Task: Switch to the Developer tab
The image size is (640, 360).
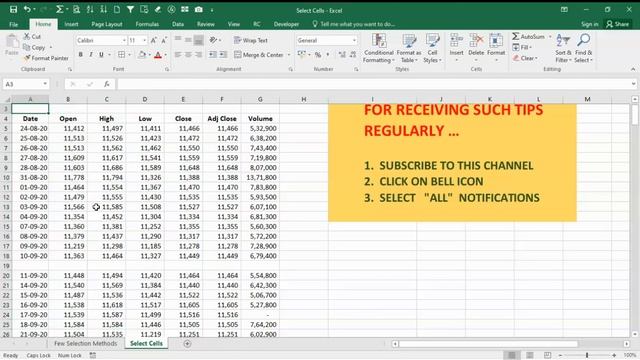Action: click(x=286, y=24)
